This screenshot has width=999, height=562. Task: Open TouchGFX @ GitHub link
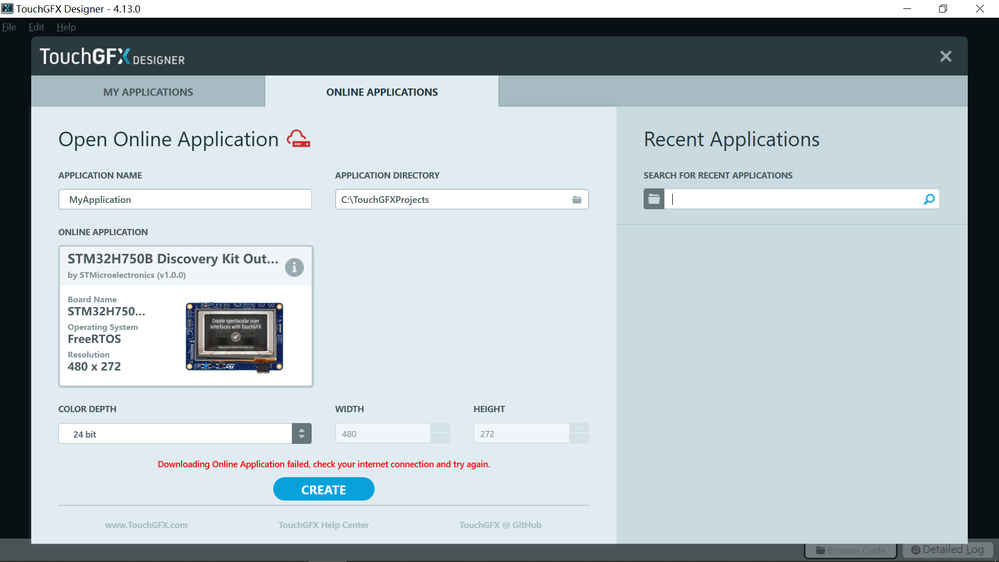(x=500, y=525)
